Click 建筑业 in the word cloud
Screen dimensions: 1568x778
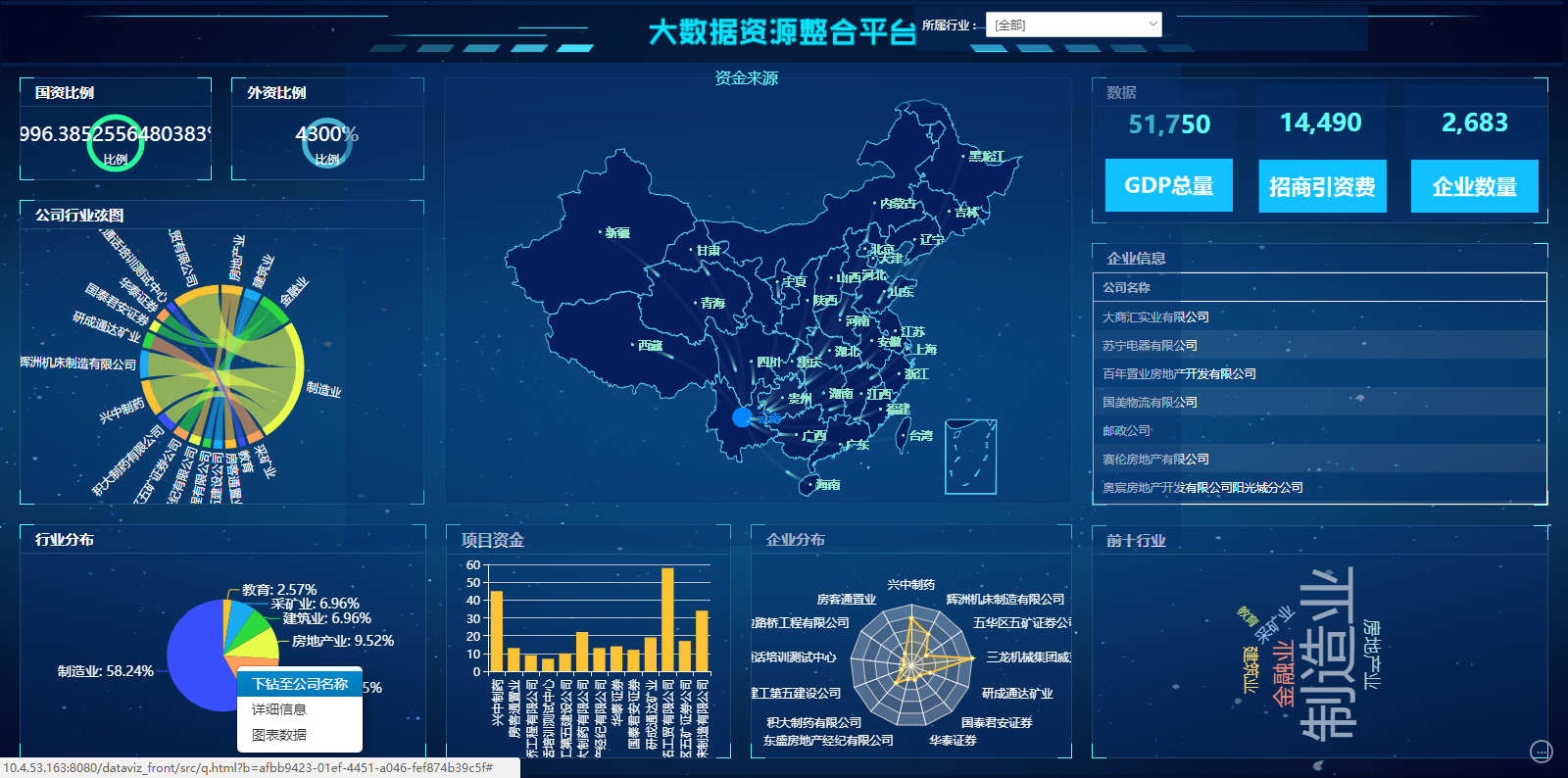pos(1250,669)
